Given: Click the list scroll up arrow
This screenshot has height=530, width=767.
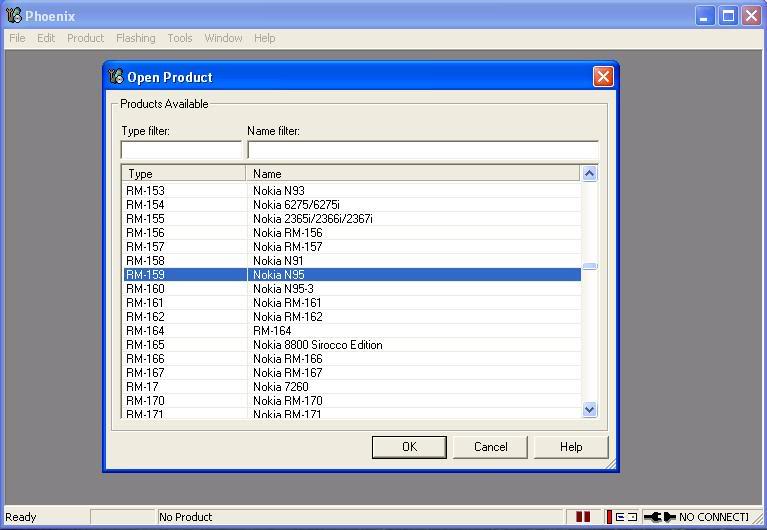Looking at the screenshot, I should pyautogui.click(x=589, y=173).
